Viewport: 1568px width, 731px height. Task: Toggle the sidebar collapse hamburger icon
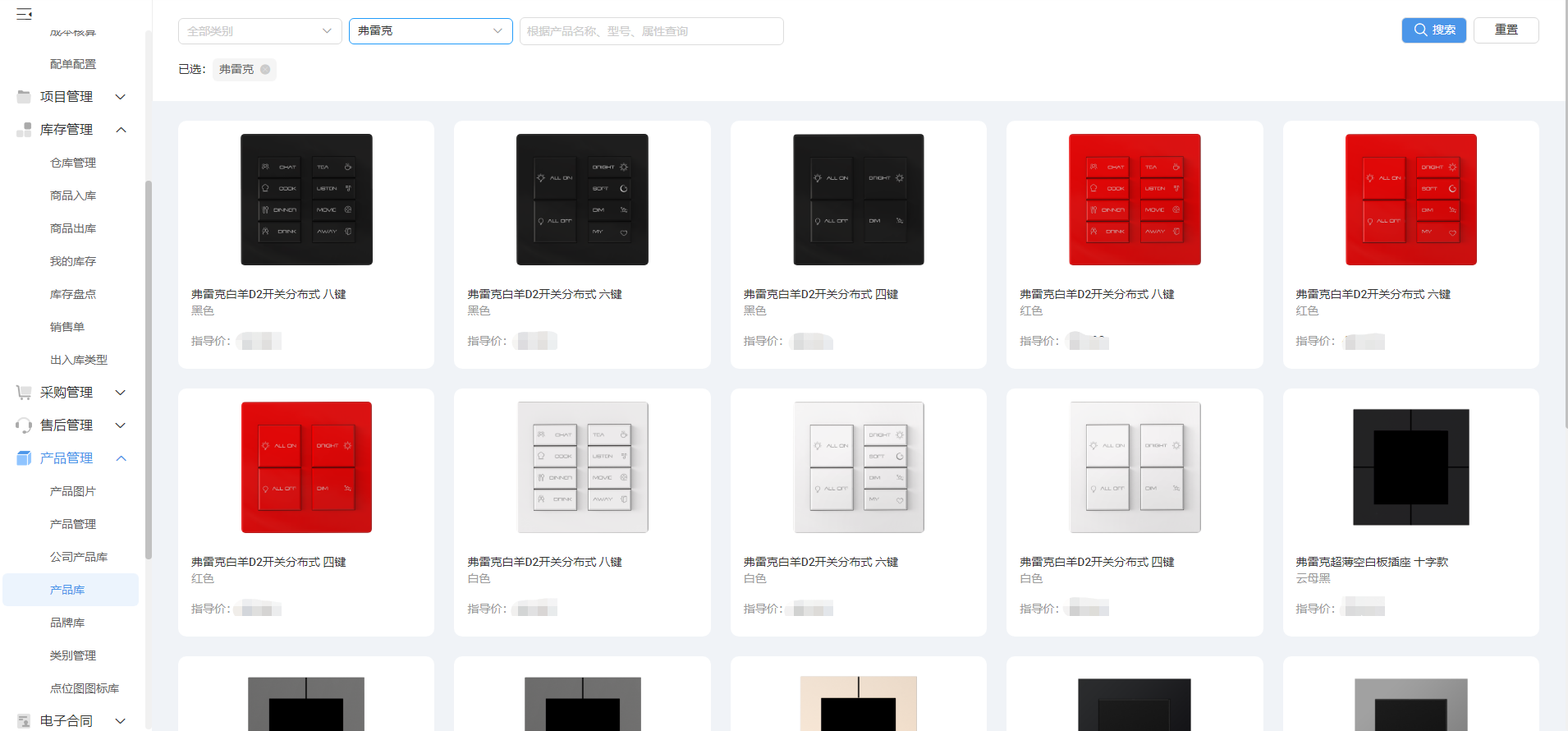[x=25, y=13]
